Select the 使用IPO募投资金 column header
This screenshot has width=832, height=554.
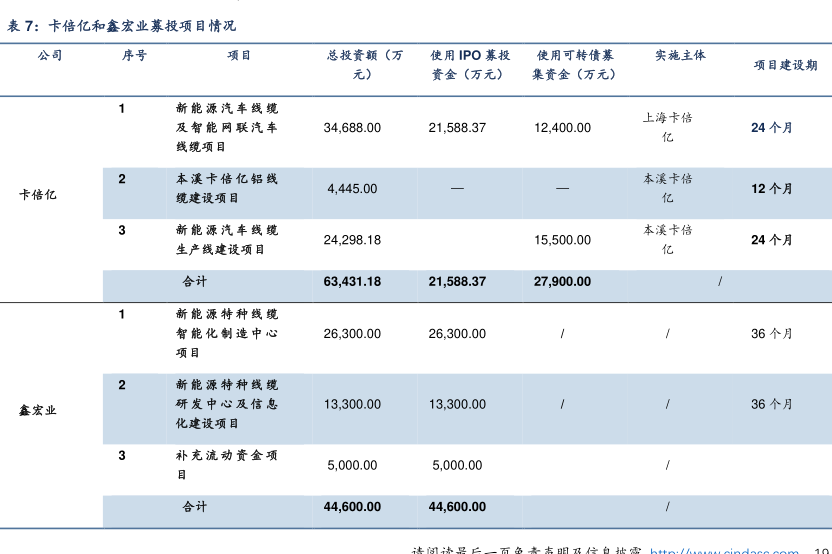point(469,65)
